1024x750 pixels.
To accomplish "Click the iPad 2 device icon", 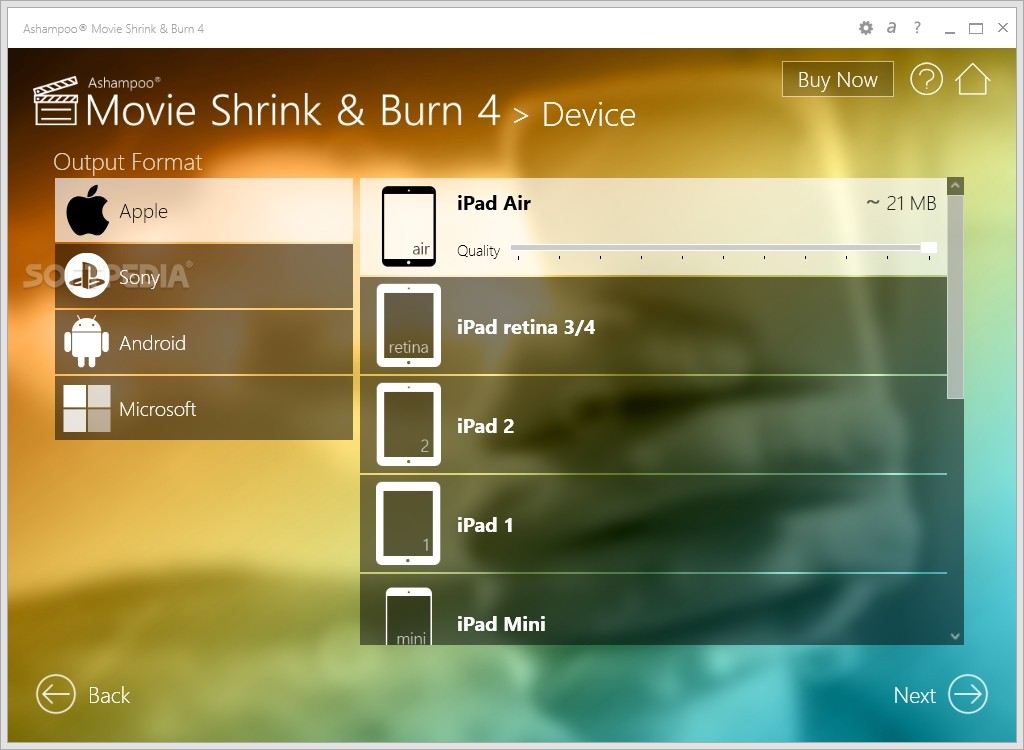I will coord(409,425).
